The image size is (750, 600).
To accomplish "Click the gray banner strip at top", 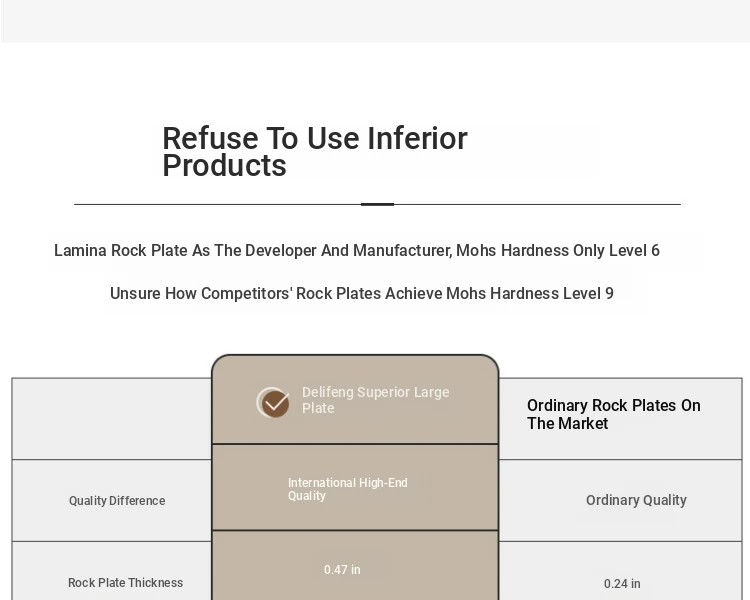I will click(x=375, y=21).
